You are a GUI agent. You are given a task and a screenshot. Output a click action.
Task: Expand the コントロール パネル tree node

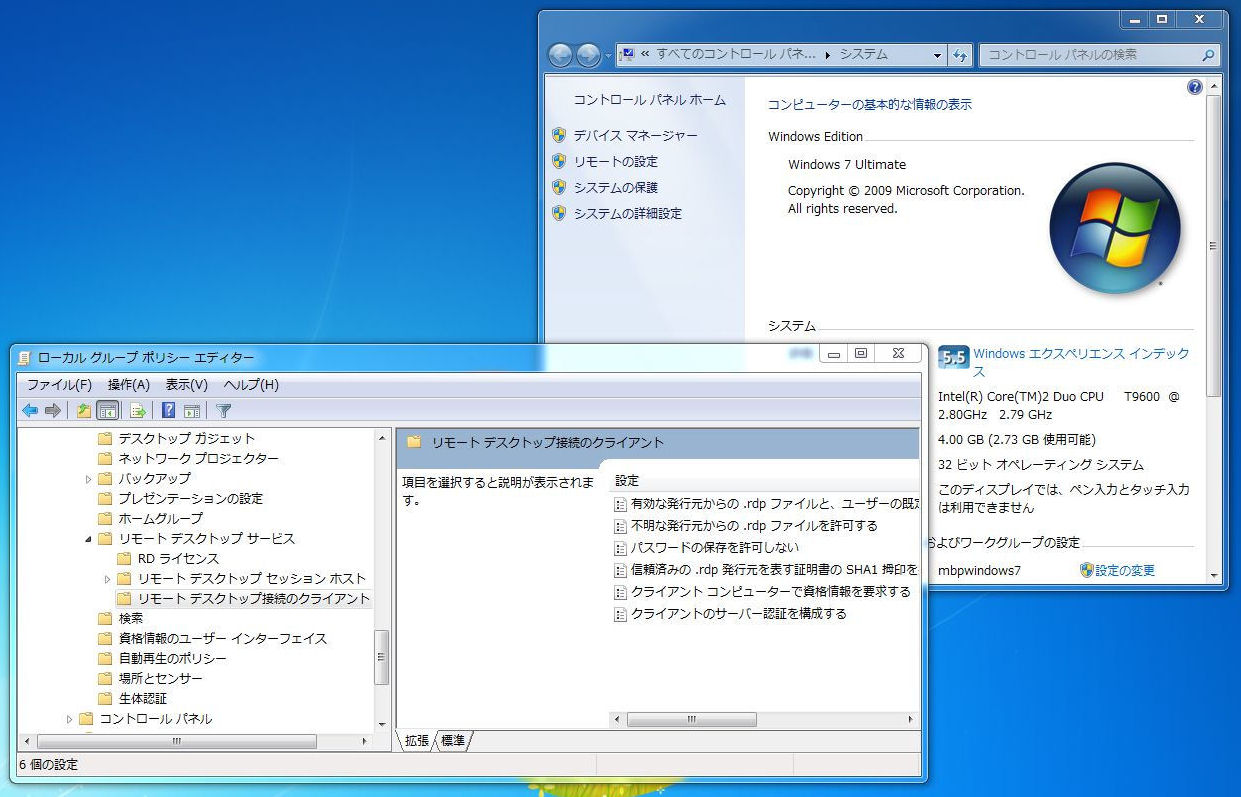click(70, 719)
